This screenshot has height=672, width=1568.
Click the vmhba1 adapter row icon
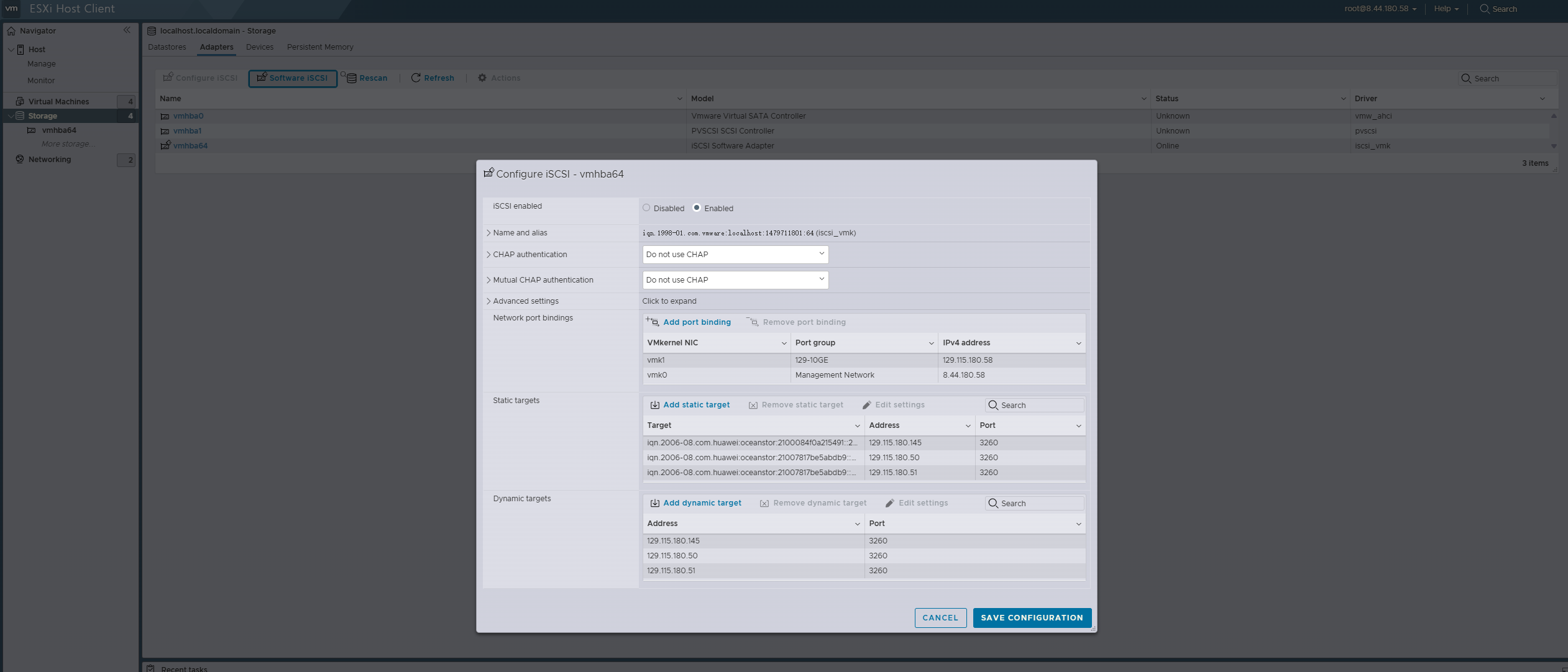click(x=165, y=131)
